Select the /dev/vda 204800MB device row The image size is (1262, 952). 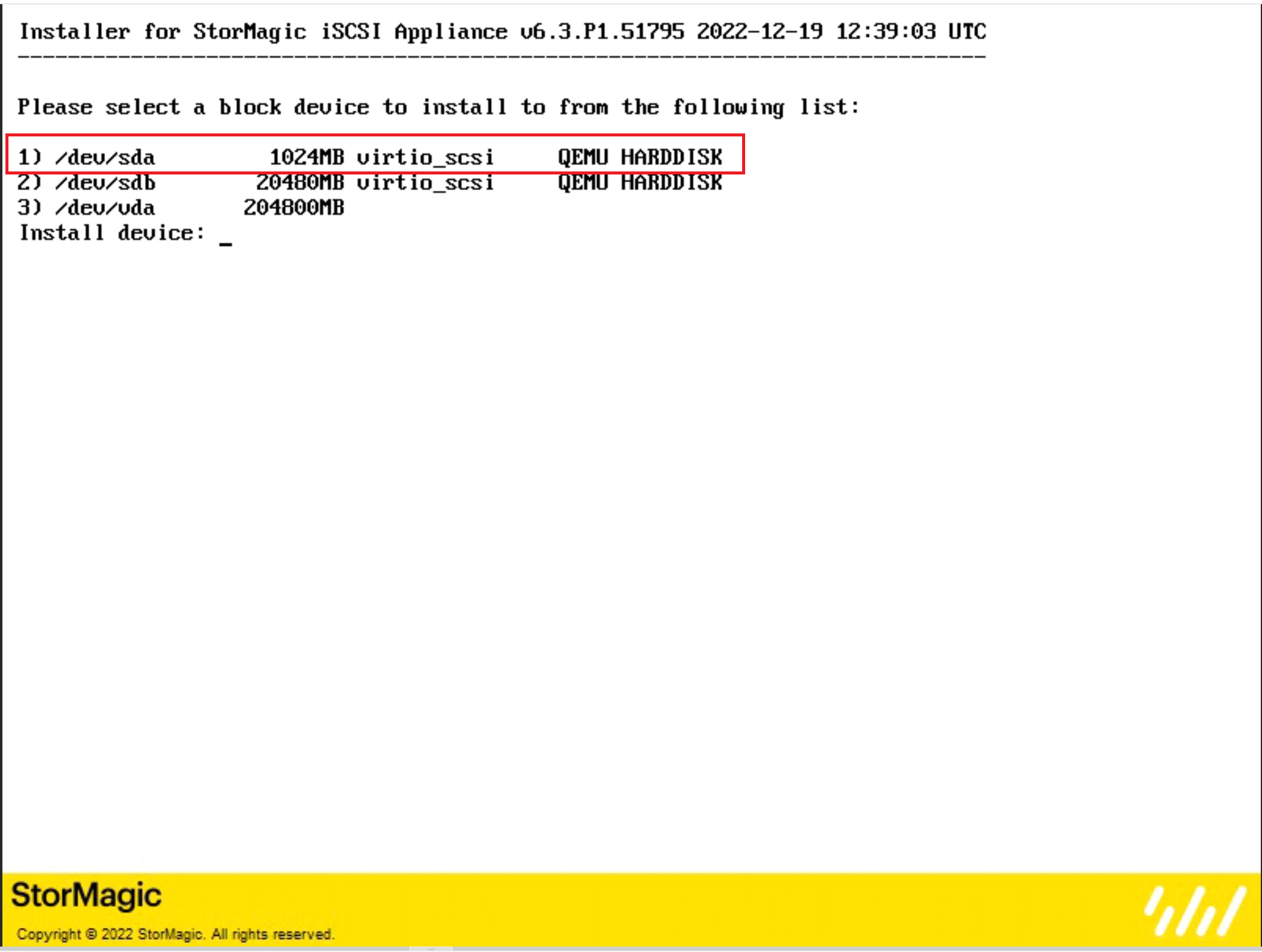[x=181, y=208]
